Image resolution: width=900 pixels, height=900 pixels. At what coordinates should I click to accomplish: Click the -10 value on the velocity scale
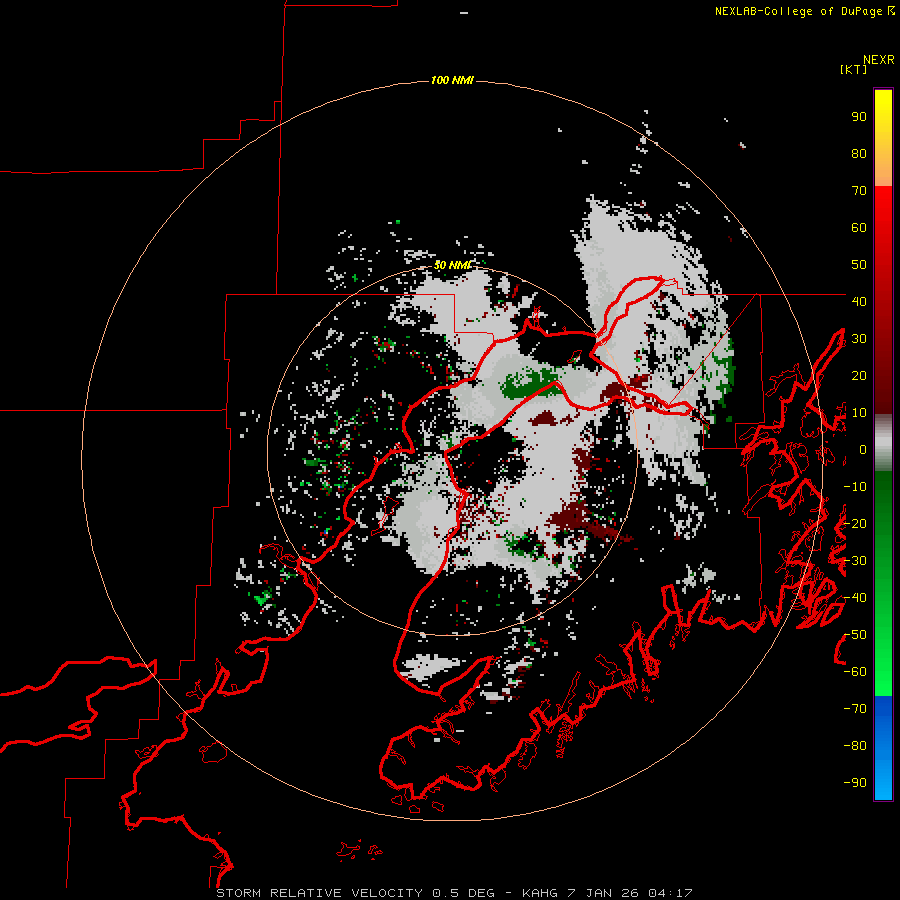tap(855, 487)
